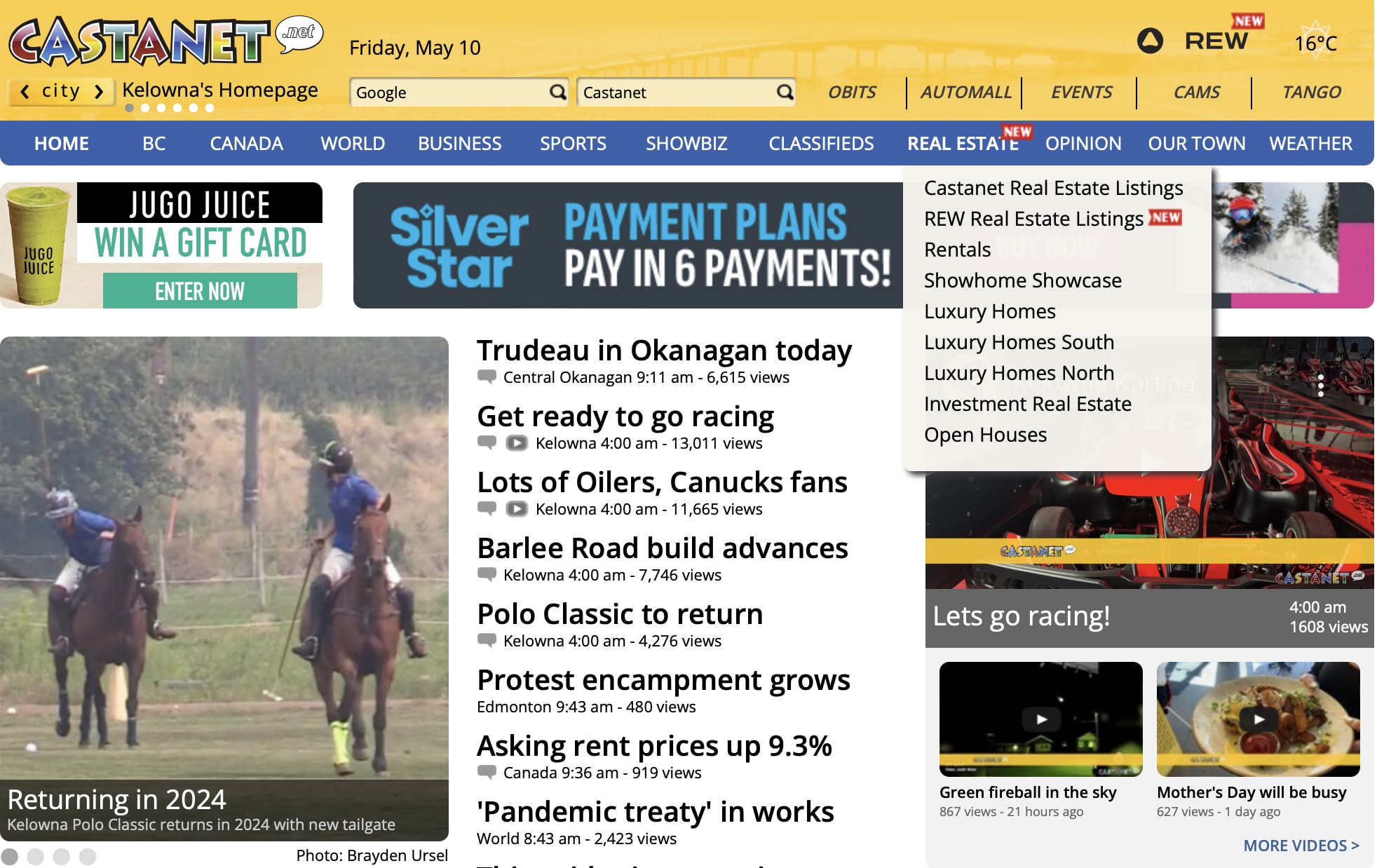The width and height of the screenshot is (1377, 868).
Task: Select Castanet Real Estate Listings
Action: [1053, 188]
